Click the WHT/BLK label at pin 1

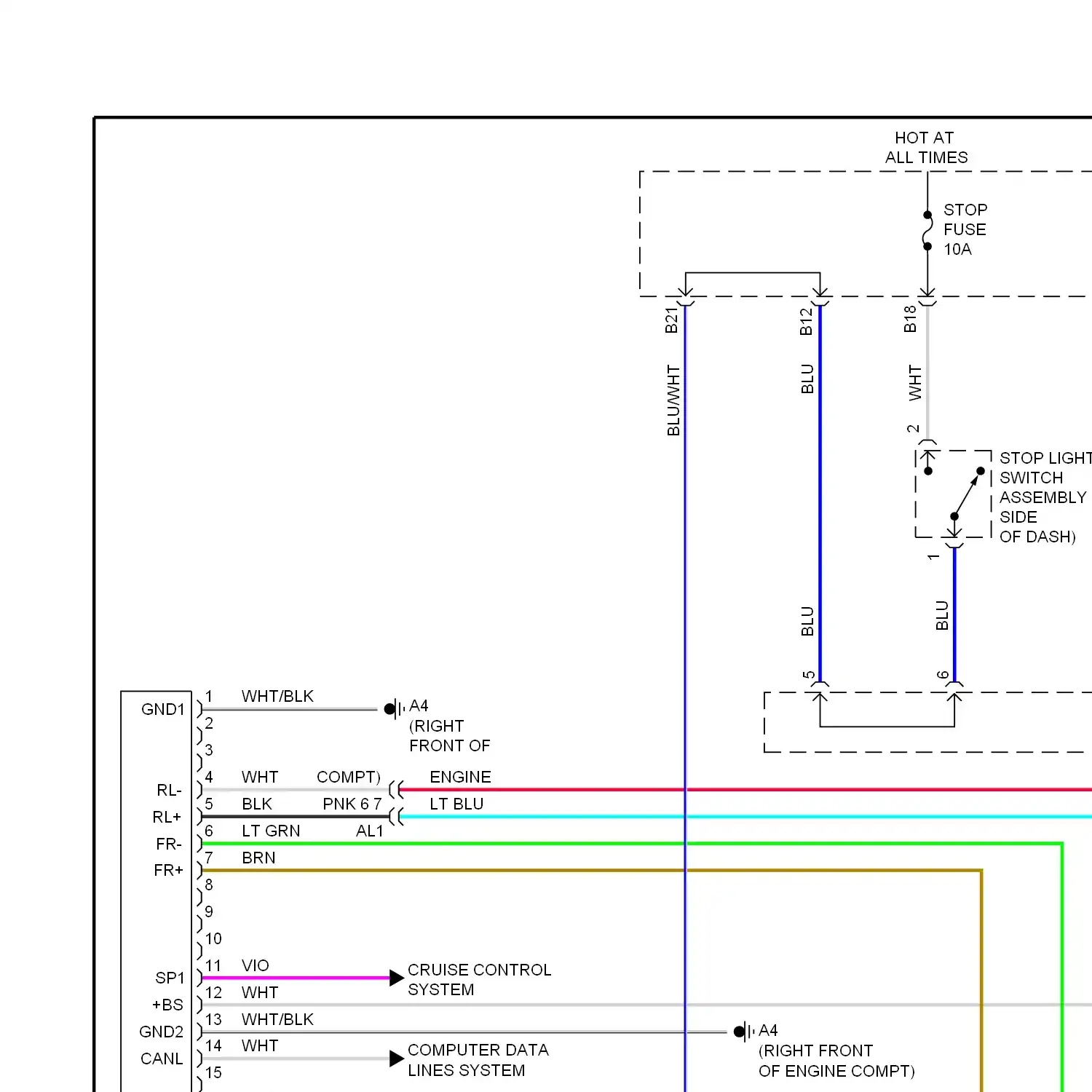tap(277, 696)
